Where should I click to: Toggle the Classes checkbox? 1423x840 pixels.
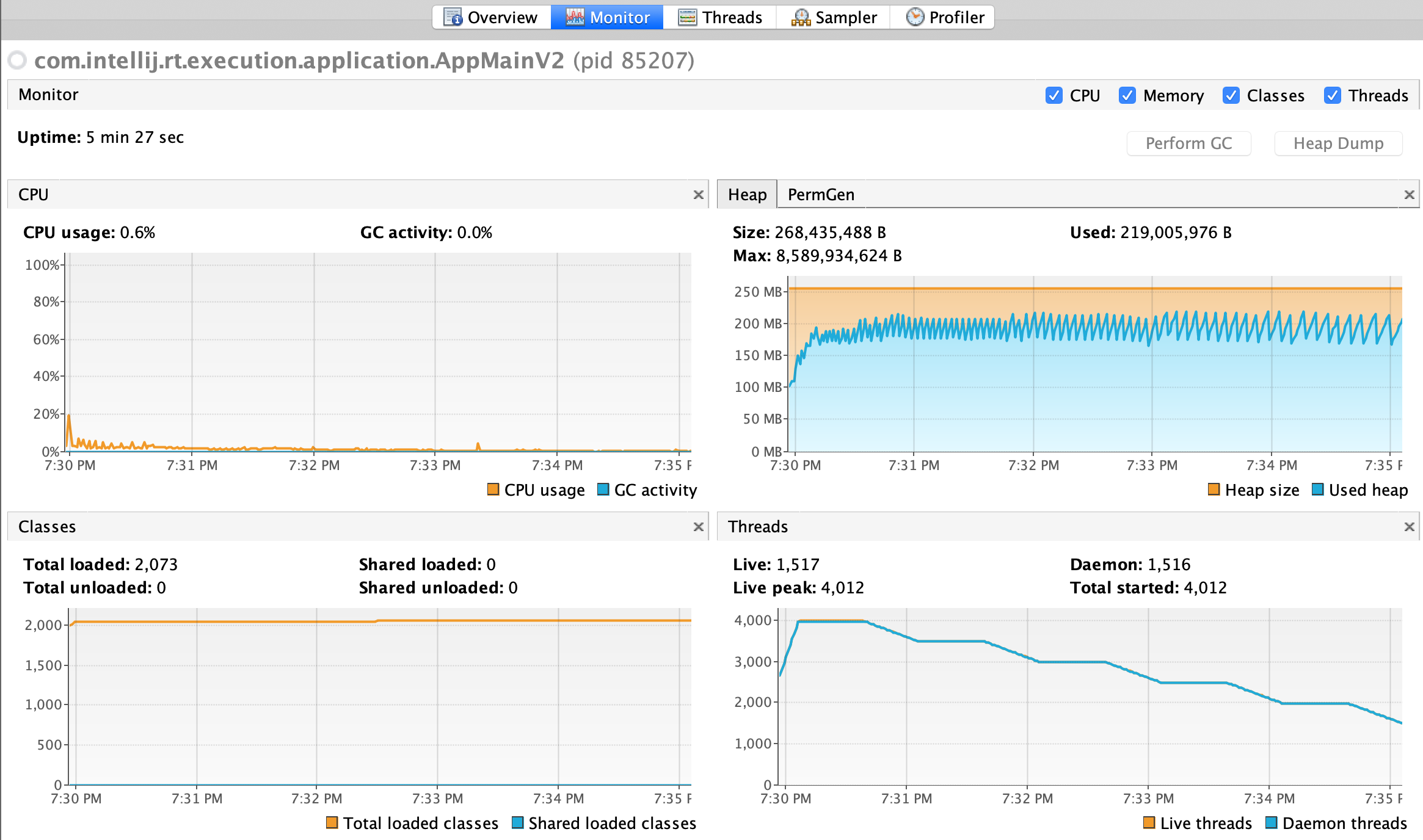tap(1231, 95)
